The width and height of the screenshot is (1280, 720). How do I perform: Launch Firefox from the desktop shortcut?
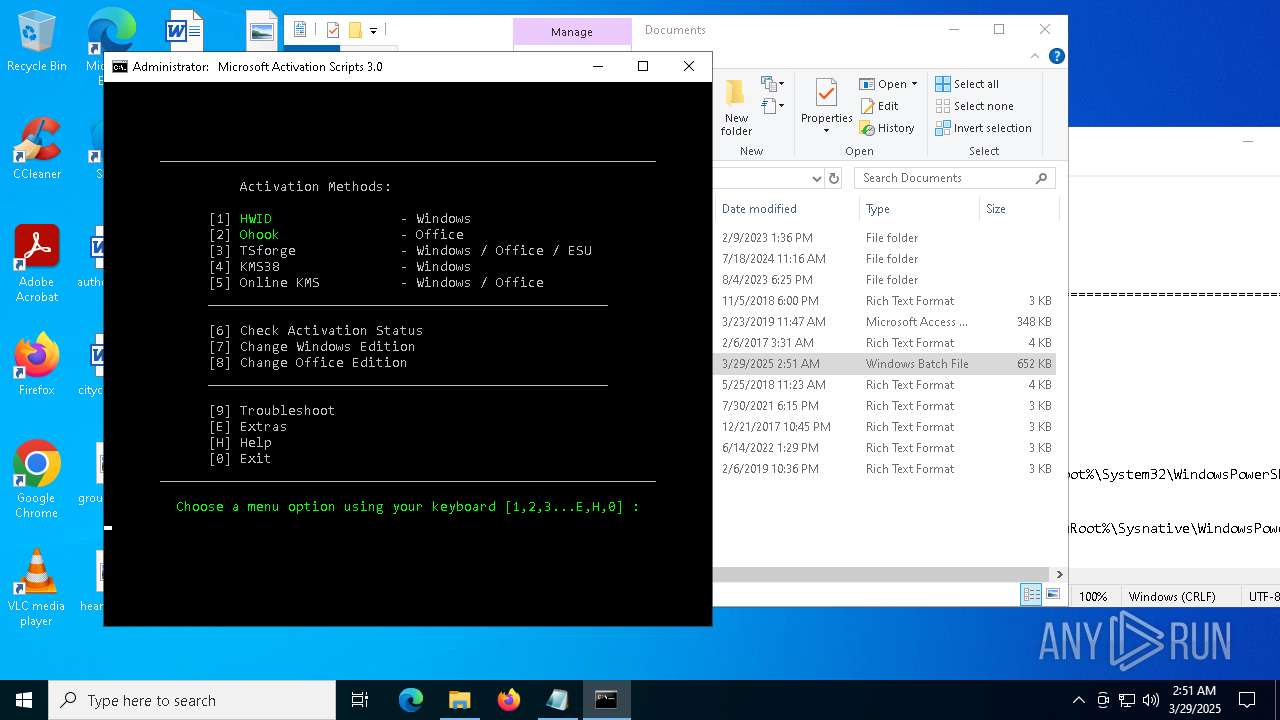coord(37,365)
